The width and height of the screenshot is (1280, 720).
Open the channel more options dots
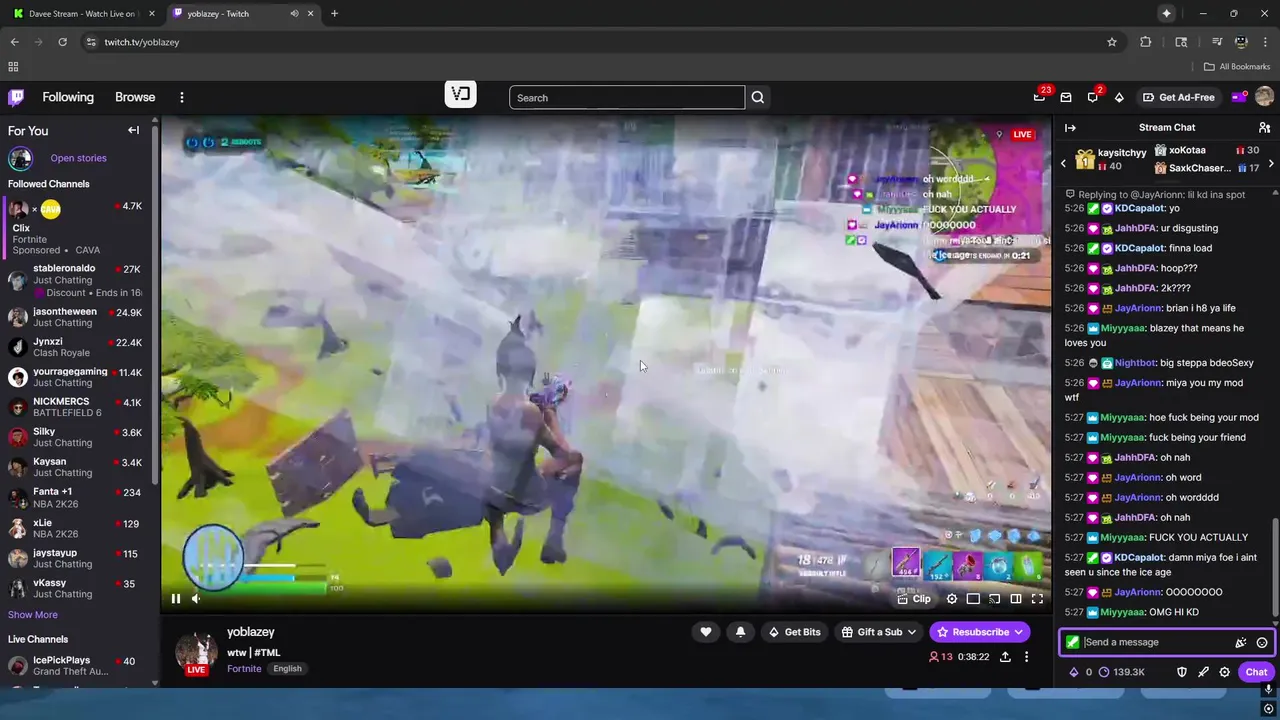1026,657
